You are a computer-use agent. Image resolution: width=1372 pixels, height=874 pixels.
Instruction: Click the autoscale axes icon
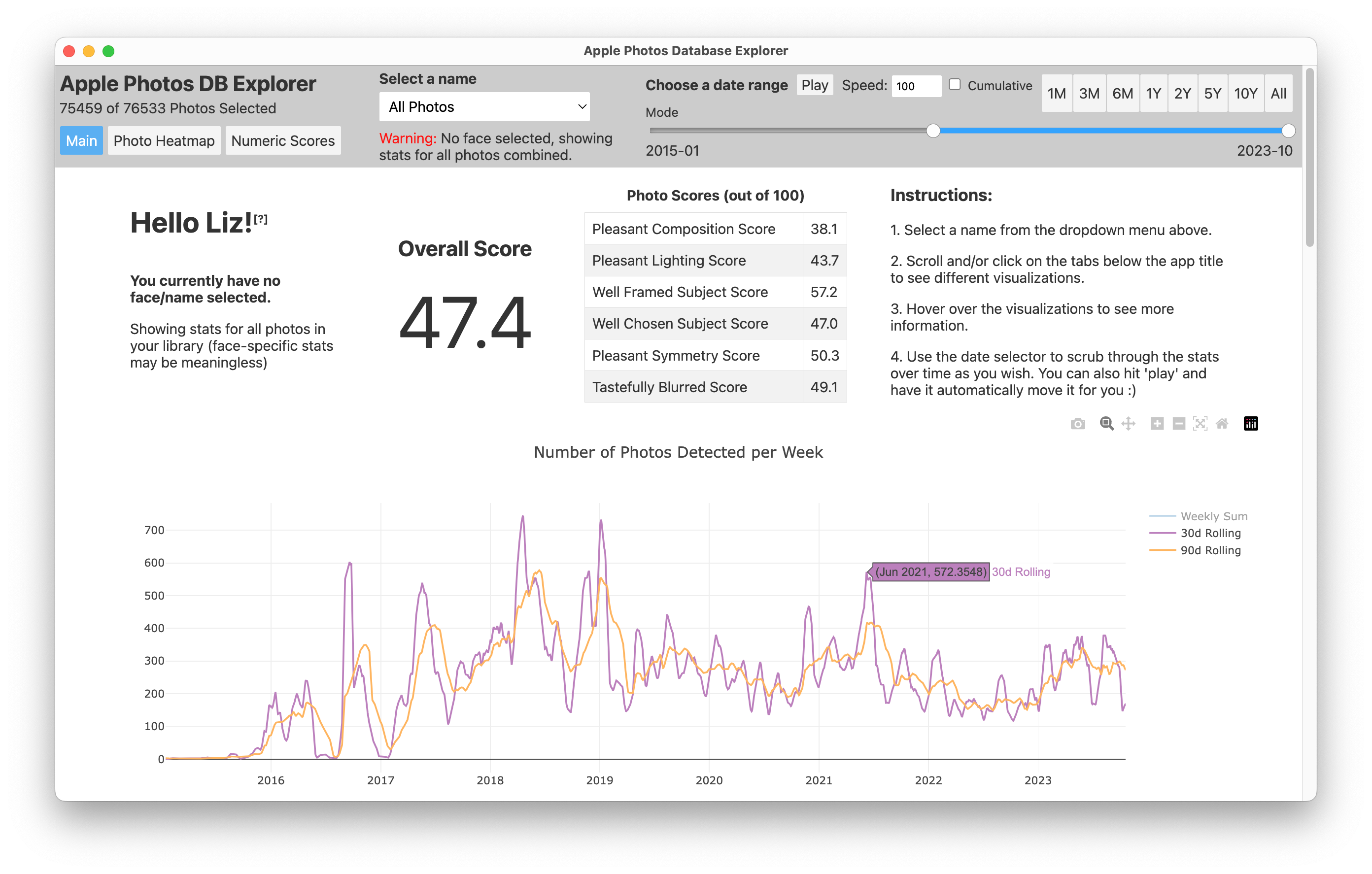coord(1200,423)
